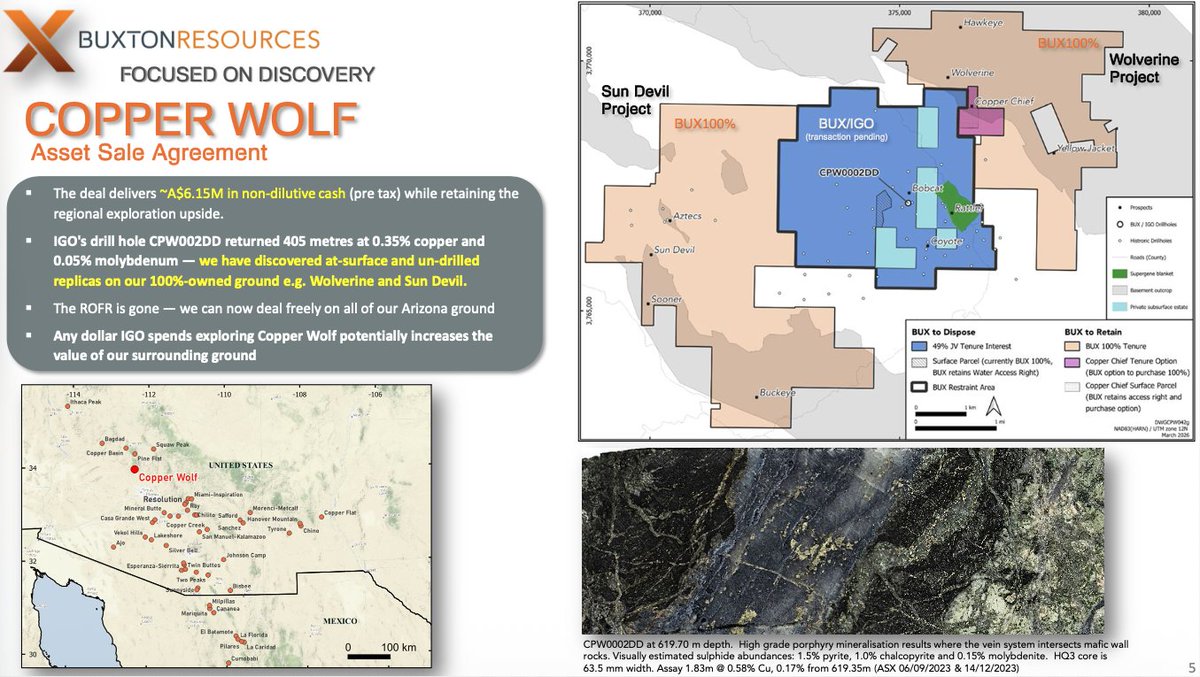This screenshot has height=677, width=1200.
Task: Click the Buckeye prospect label
Action: click(778, 394)
